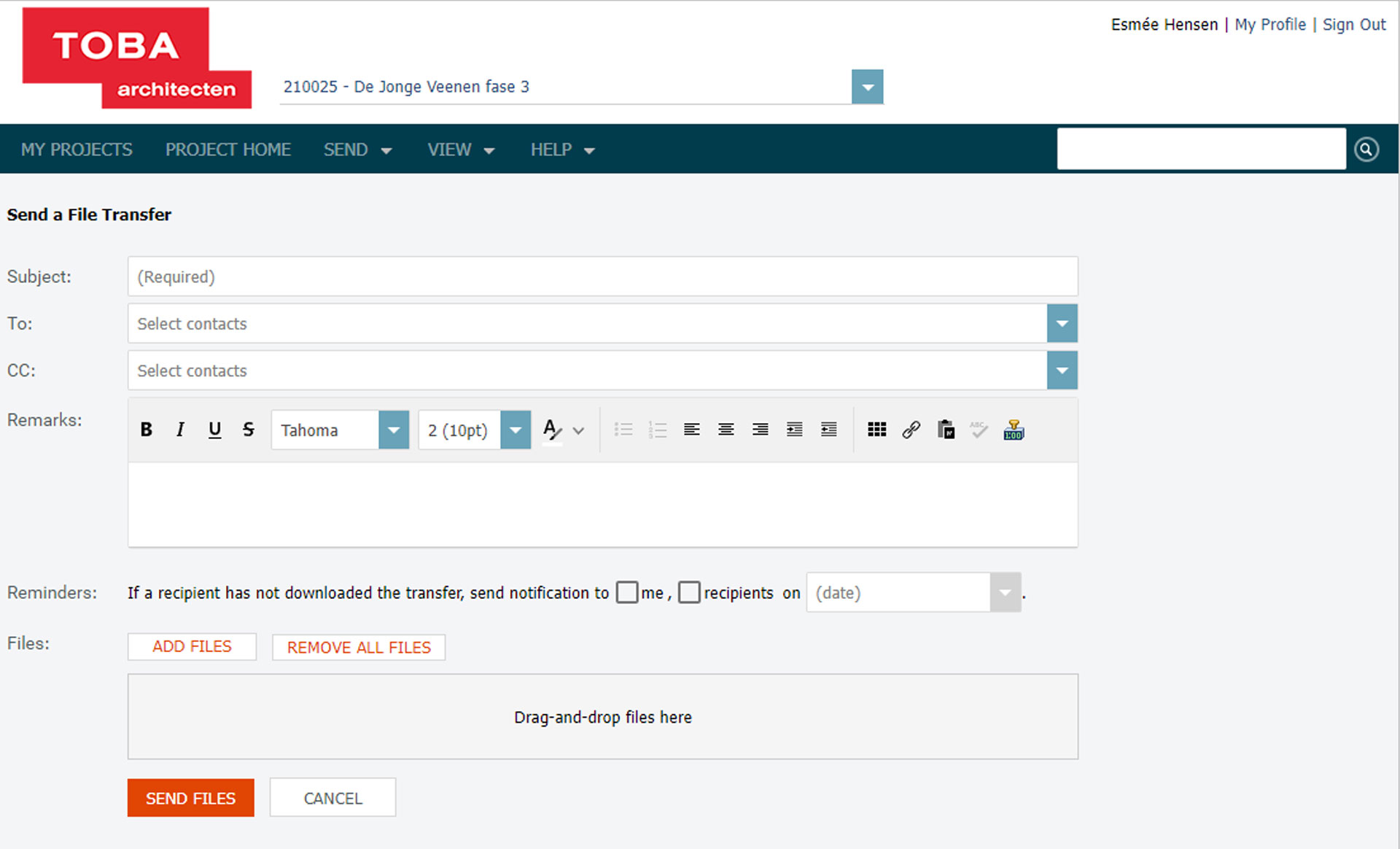1400x849 pixels.
Task: Use Paste from Word icon
Action: (x=946, y=430)
